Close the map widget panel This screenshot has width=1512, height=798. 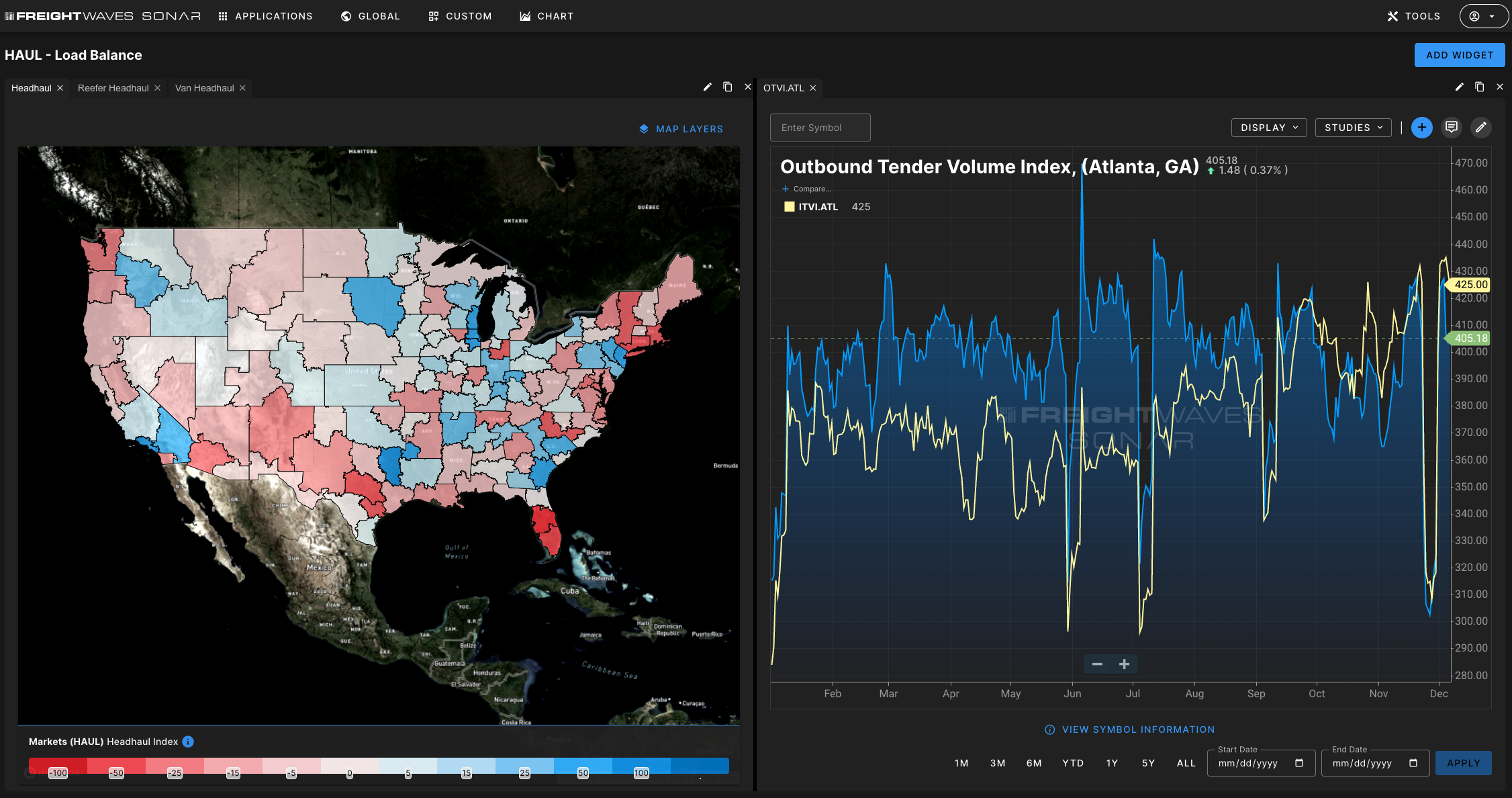(x=747, y=87)
